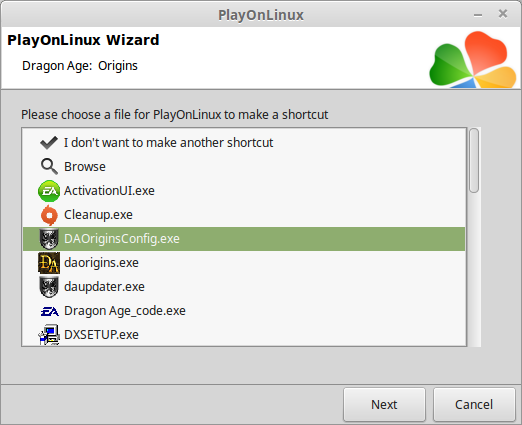Click the gold DA icon of daorigins.exe
The image size is (522, 425).
[x=49, y=263]
